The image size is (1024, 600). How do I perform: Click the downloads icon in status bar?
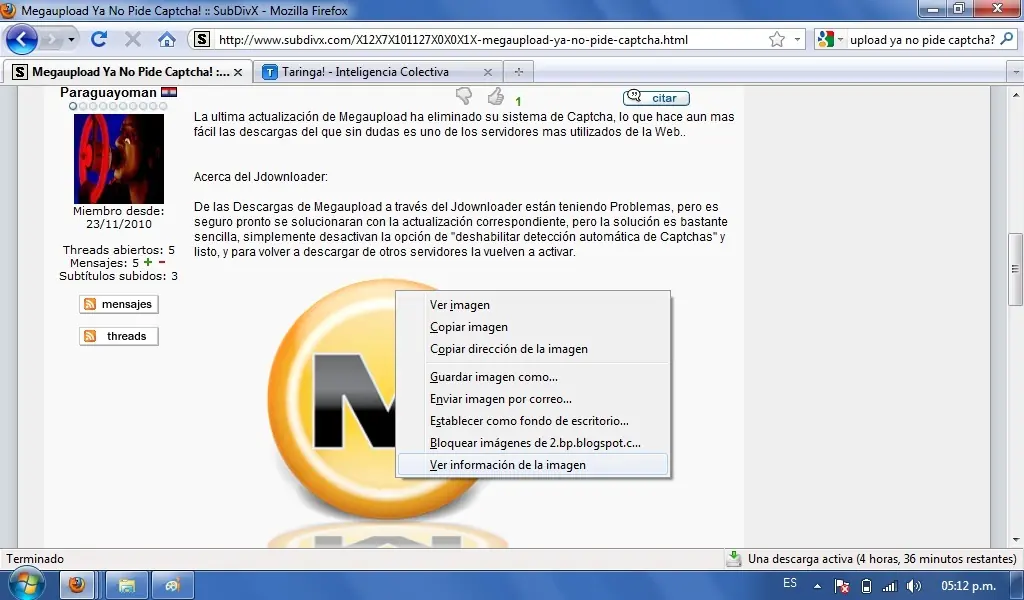(x=734, y=559)
